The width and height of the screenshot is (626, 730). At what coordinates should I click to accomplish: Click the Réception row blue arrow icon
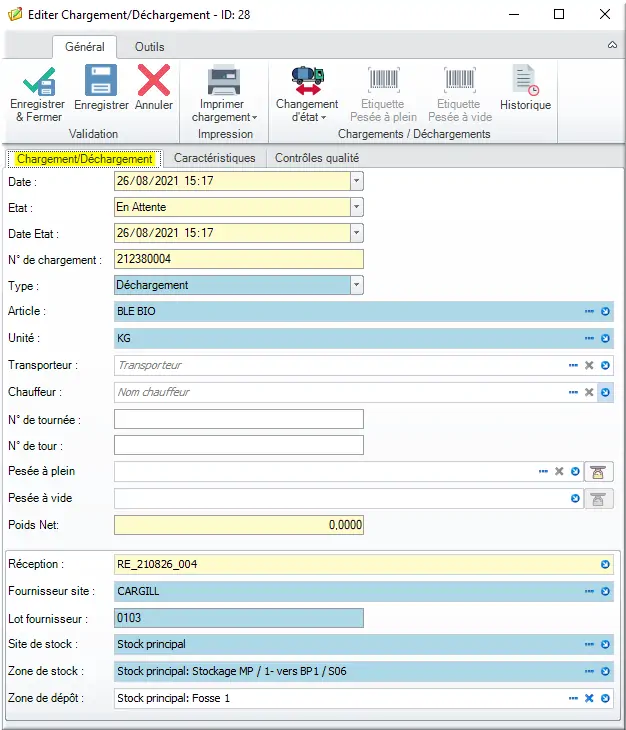(605, 564)
